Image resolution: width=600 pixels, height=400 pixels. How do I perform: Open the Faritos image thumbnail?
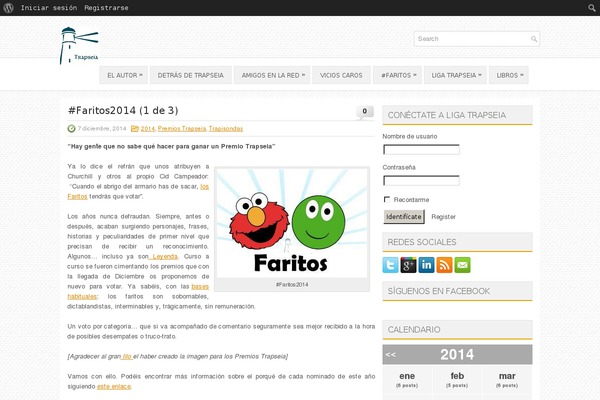tap(292, 223)
